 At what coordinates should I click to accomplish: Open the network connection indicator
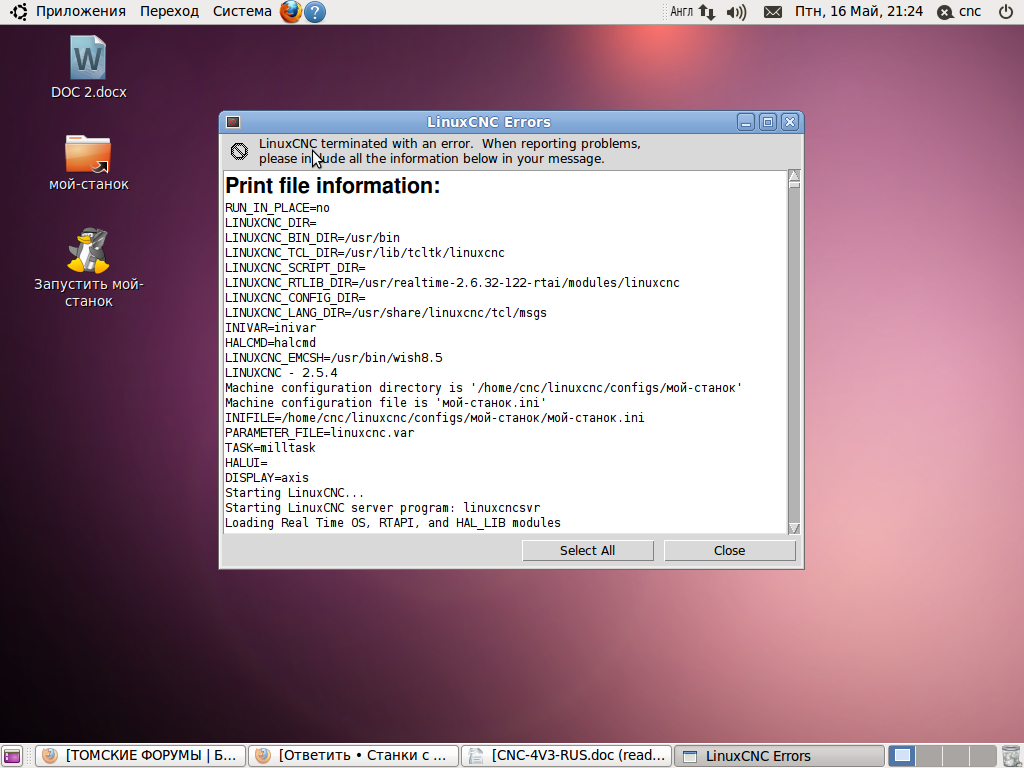[x=707, y=12]
